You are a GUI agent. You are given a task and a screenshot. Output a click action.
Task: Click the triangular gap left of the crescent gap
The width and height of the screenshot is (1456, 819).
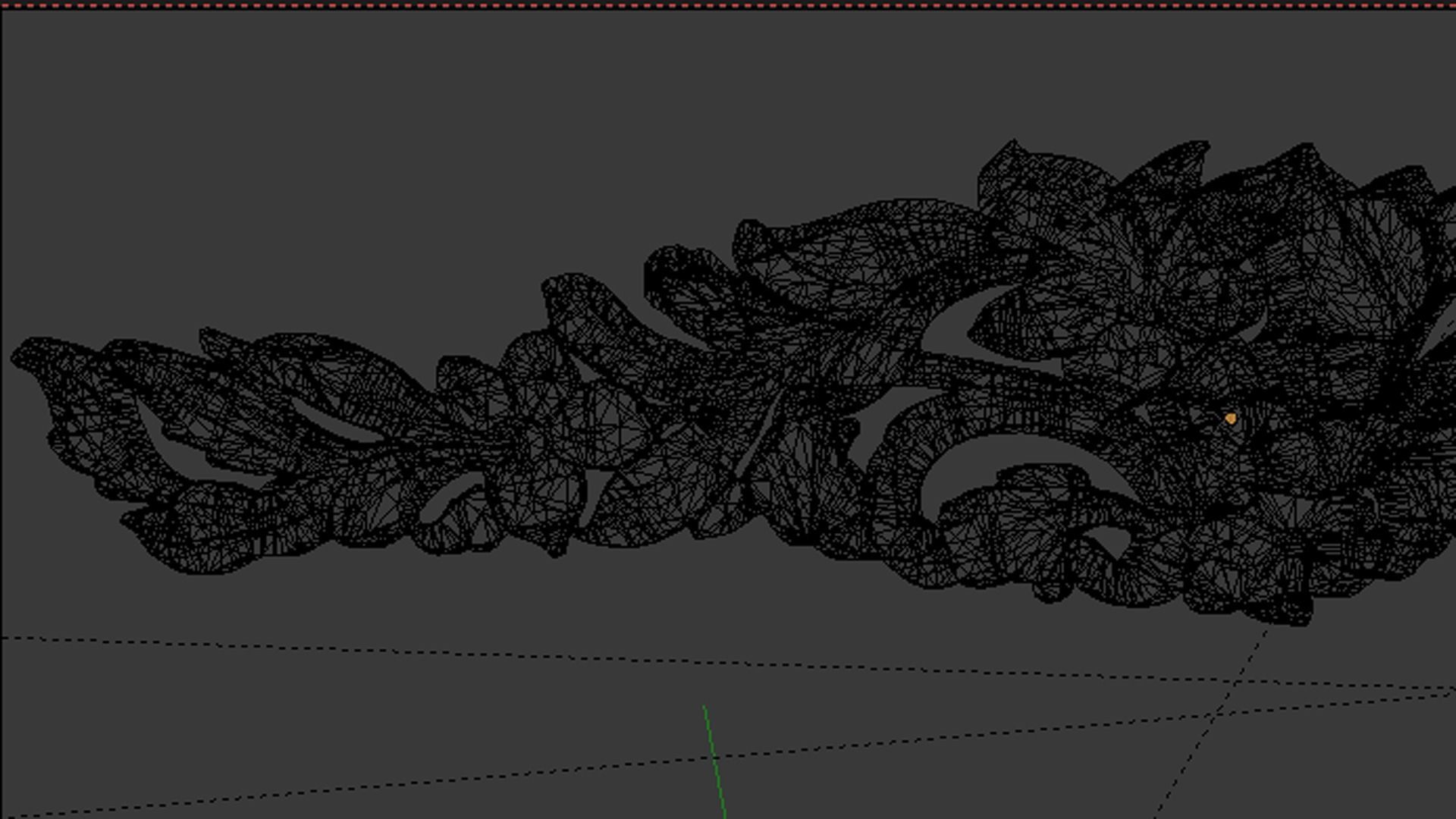pyautogui.click(x=872, y=425)
